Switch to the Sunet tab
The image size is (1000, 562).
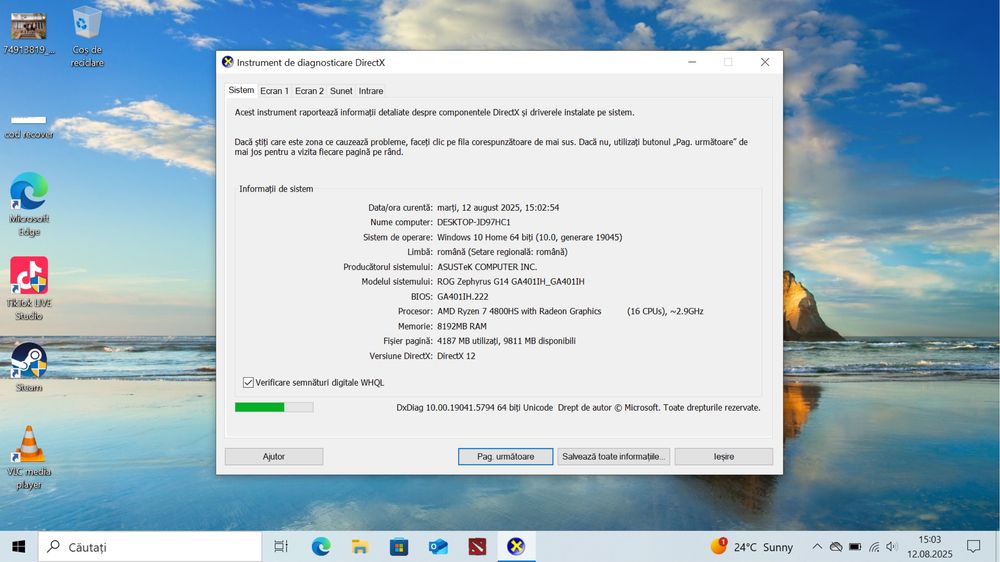coord(341,91)
